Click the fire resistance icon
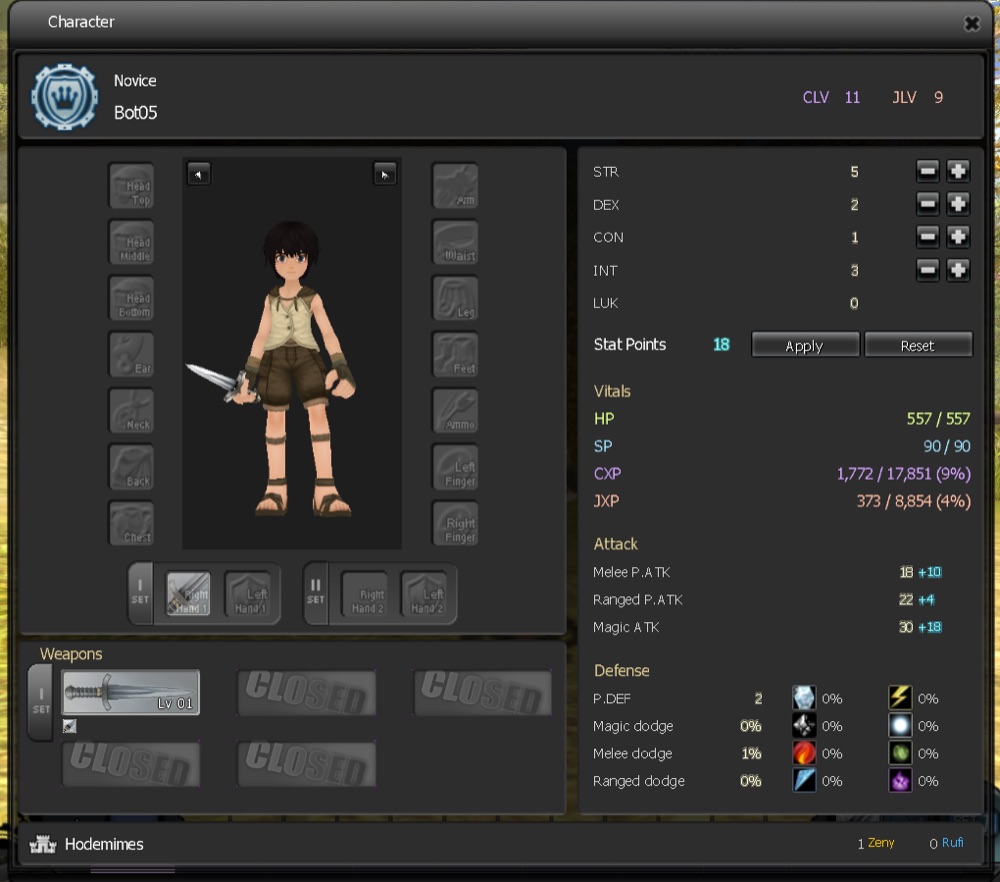This screenshot has height=882, width=1000. (x=804, y=753)
